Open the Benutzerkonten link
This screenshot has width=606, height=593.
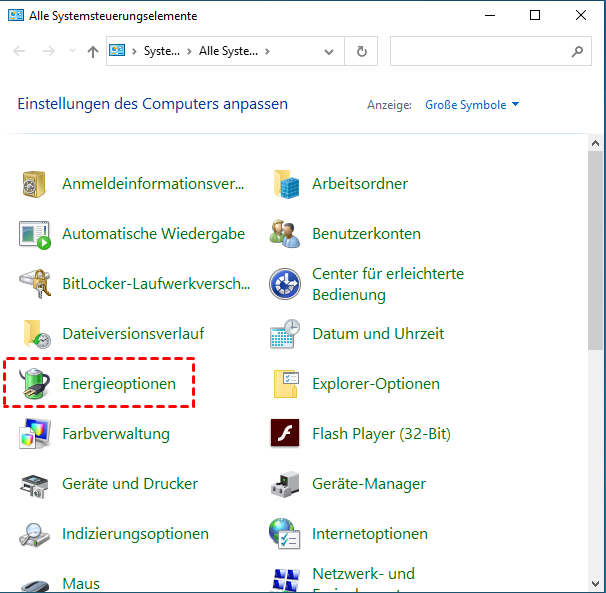(366, 234)
